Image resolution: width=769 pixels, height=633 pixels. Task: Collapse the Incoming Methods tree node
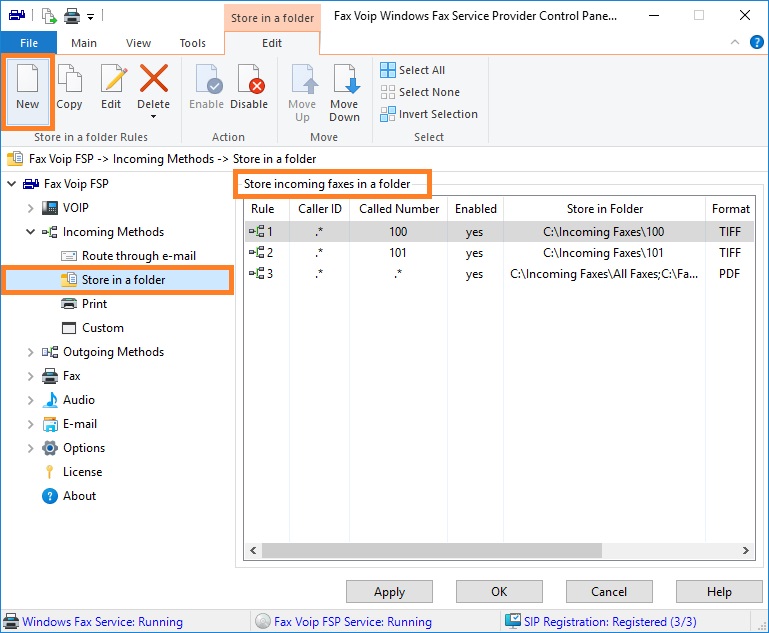[30, 232]
